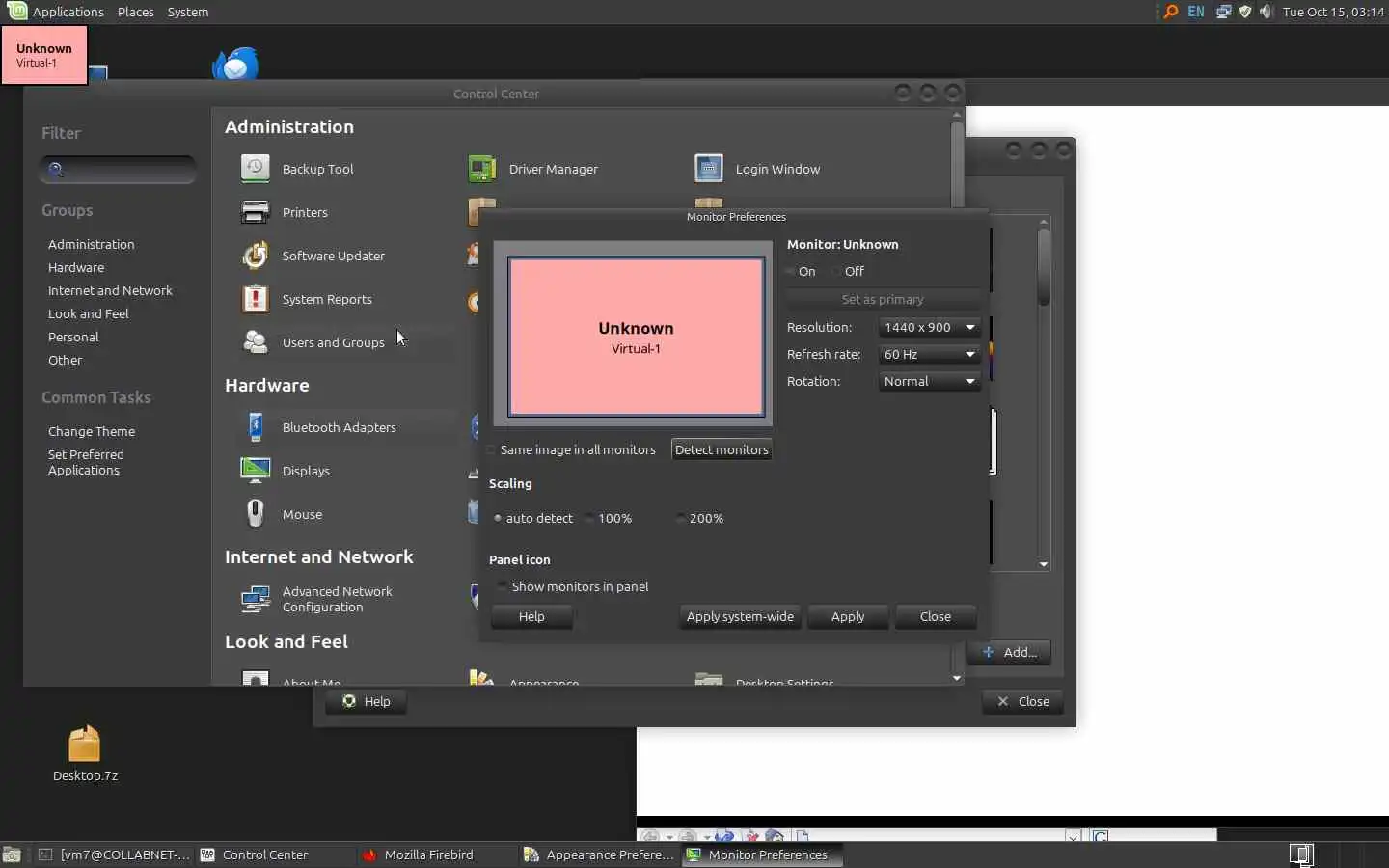
Task: Open the Driver Manager icon
Action: [482, 169]
